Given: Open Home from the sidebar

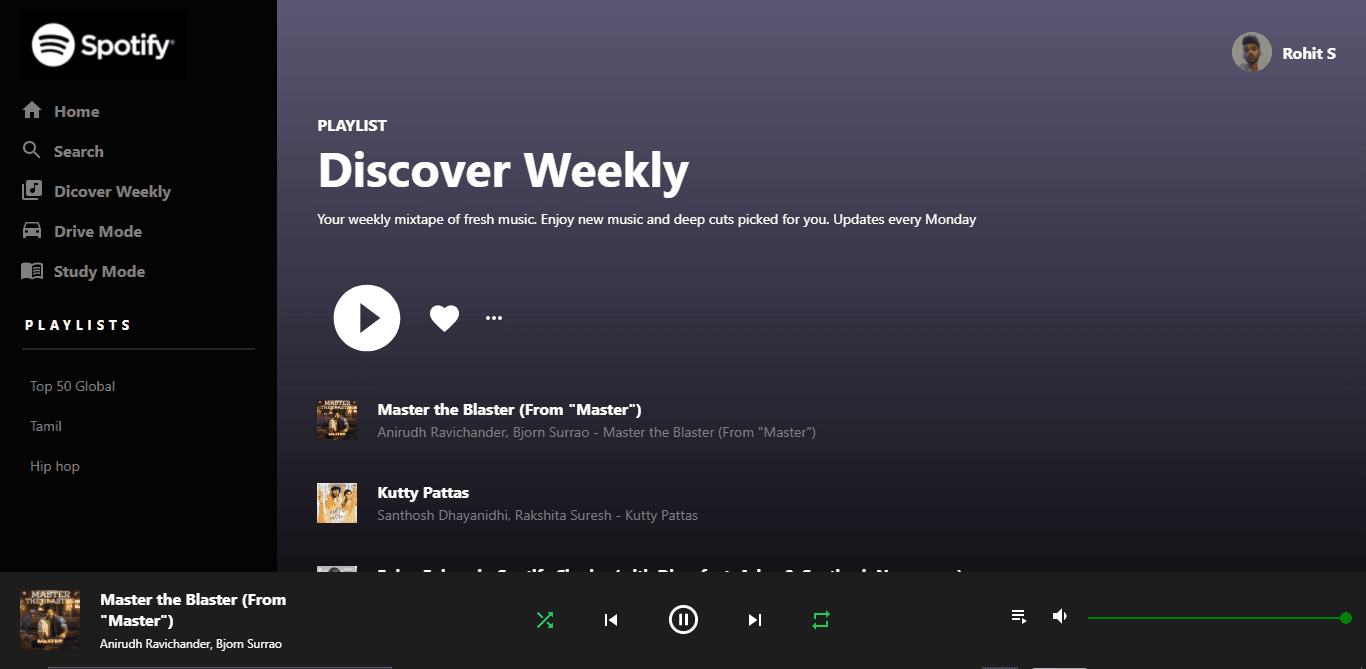Looking at the screenshot, I should 76,111.
